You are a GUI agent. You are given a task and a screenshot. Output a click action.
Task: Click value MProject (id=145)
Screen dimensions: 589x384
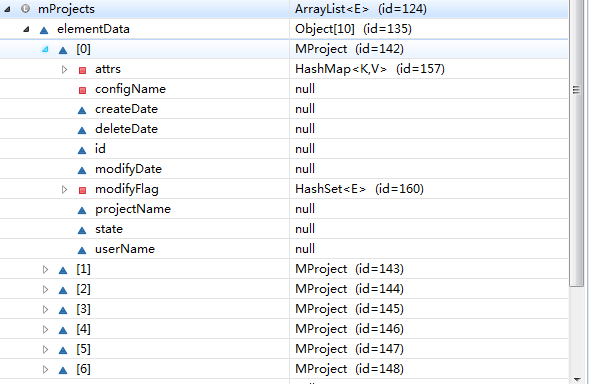[349, 309]
